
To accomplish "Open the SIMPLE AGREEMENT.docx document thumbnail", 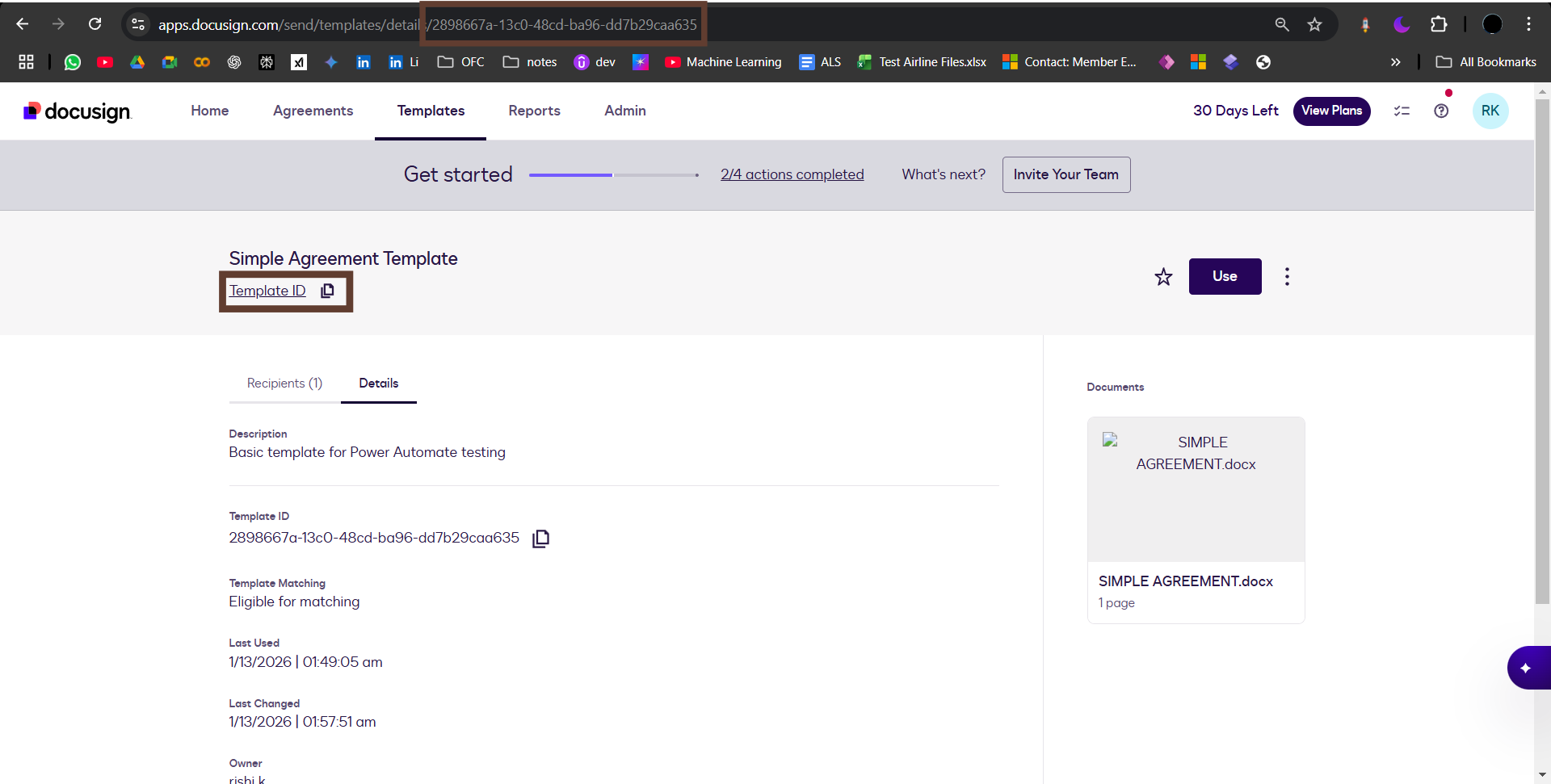I will click(x=1196, y=489).
